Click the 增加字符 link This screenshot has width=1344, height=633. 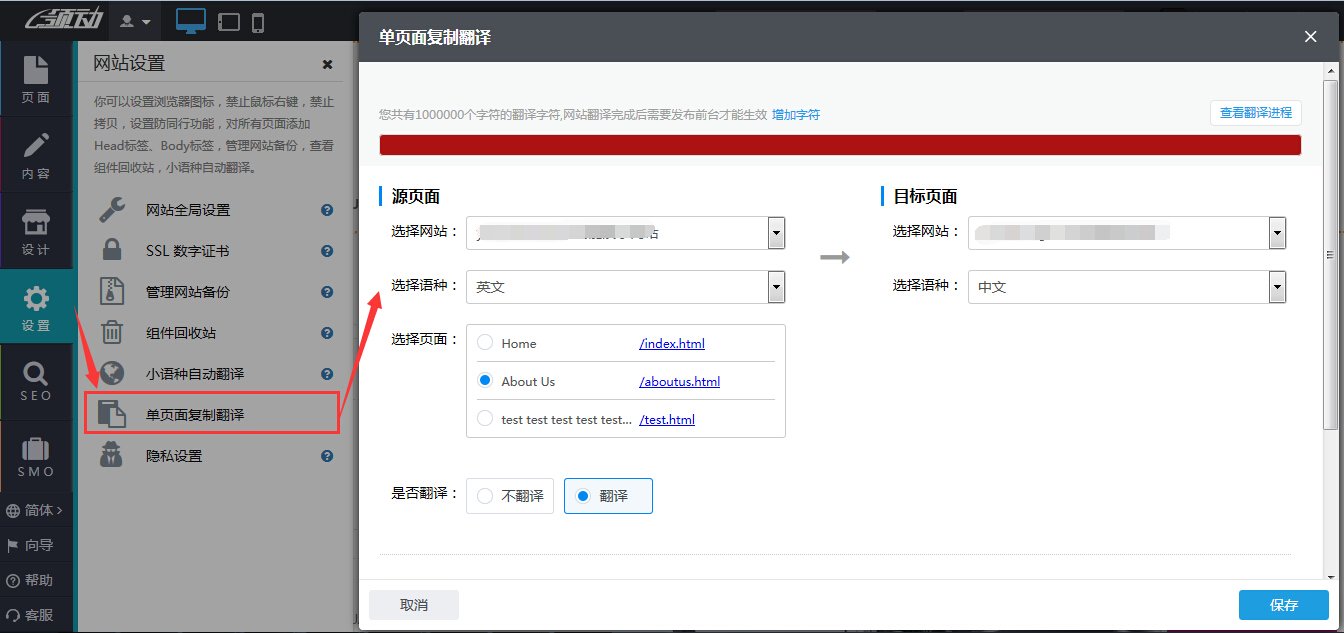tap(796, 114)
